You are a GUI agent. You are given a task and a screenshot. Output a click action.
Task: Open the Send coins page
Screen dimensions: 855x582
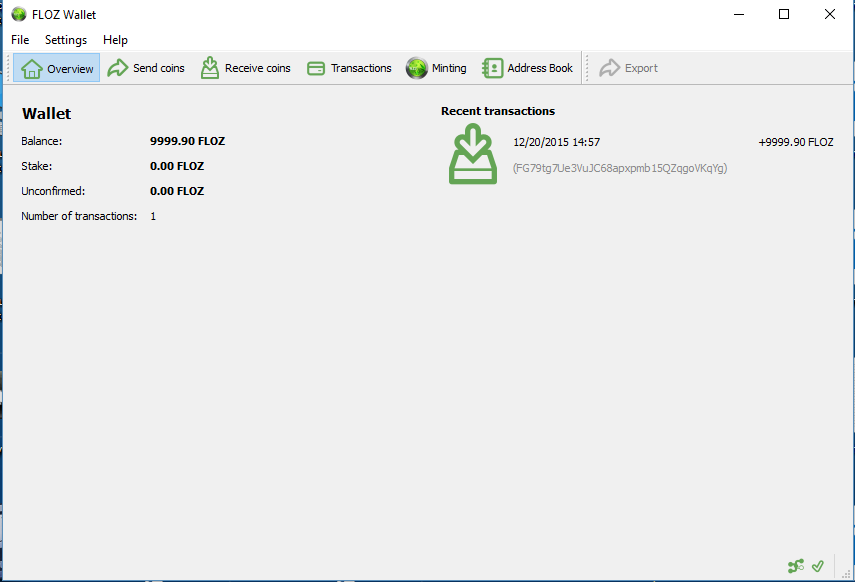pyautogui.click(x=146, y=68)
